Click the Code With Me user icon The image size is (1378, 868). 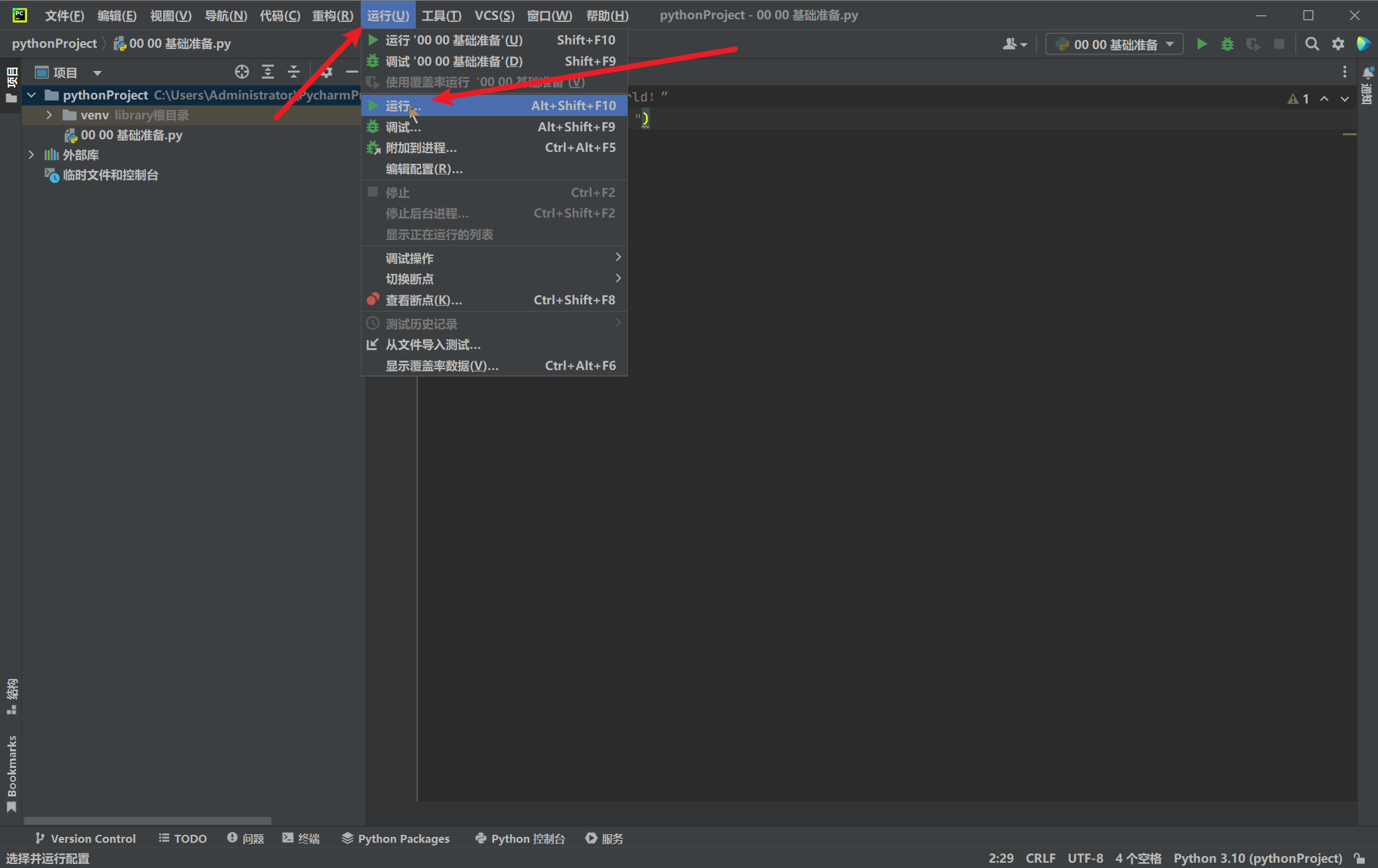(x=1015, y=44)
